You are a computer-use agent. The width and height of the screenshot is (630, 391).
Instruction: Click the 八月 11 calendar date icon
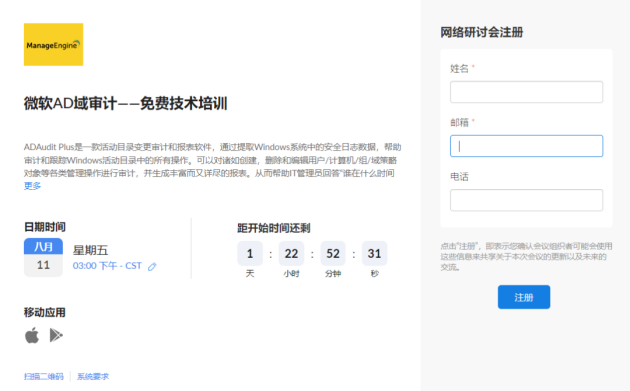click(x=43, y=257)
